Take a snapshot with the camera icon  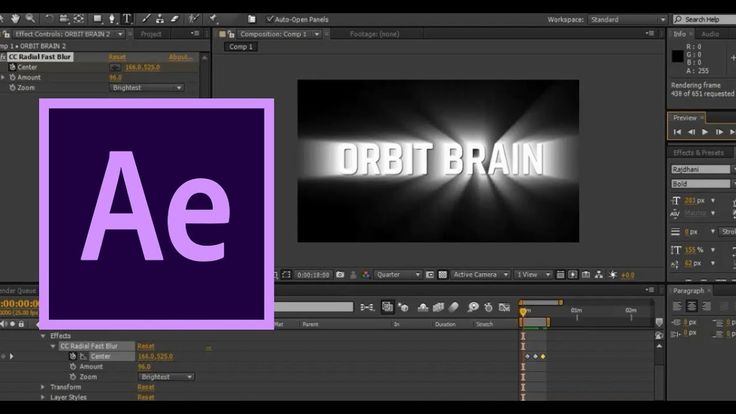point(340,275)
